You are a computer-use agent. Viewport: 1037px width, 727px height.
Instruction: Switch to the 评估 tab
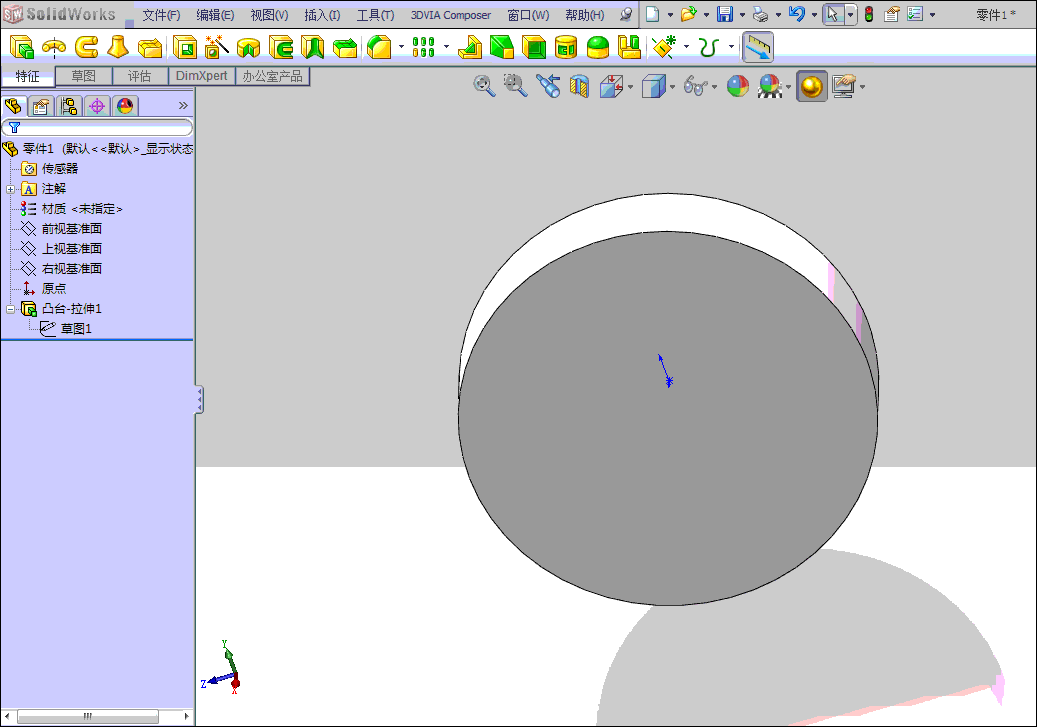coord(140,76)
